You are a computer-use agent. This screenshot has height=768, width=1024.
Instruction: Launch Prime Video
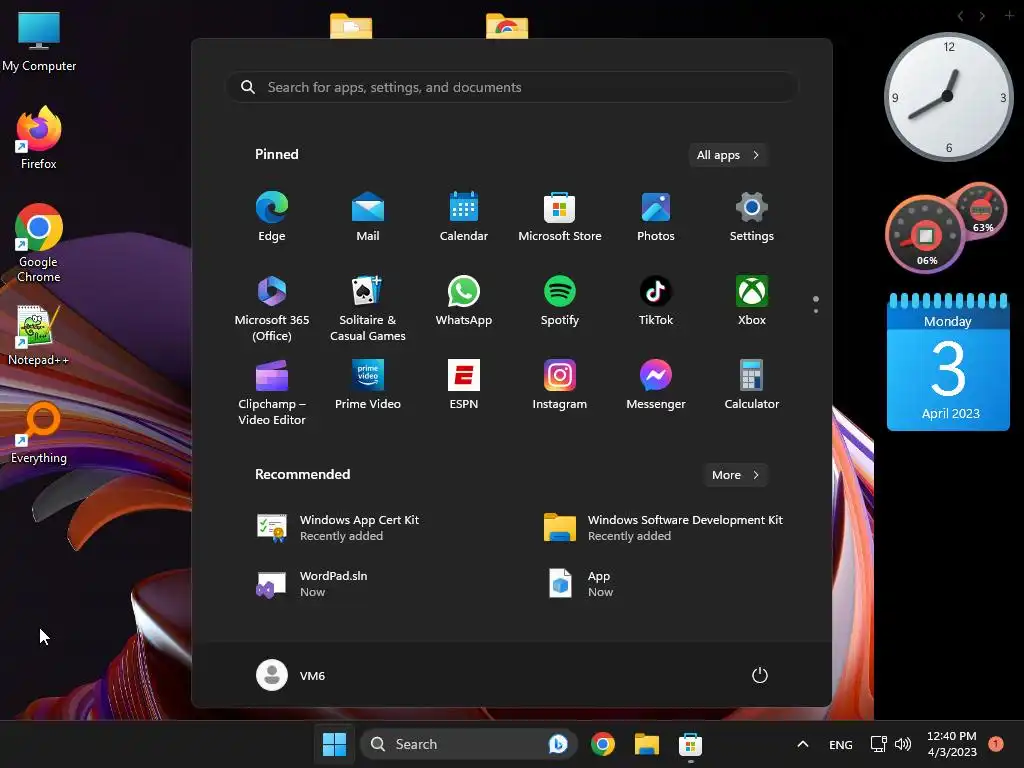368,385
